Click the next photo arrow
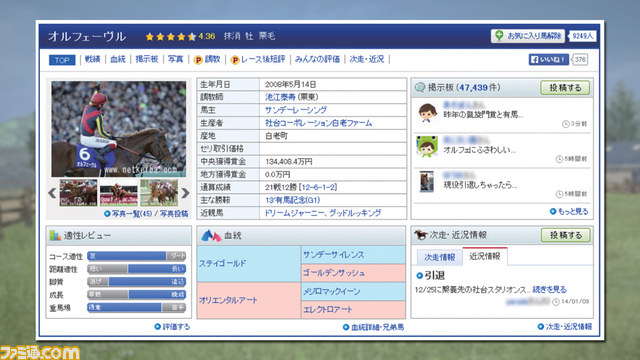The height and width of the screenshot is (360, 640). 185,193
